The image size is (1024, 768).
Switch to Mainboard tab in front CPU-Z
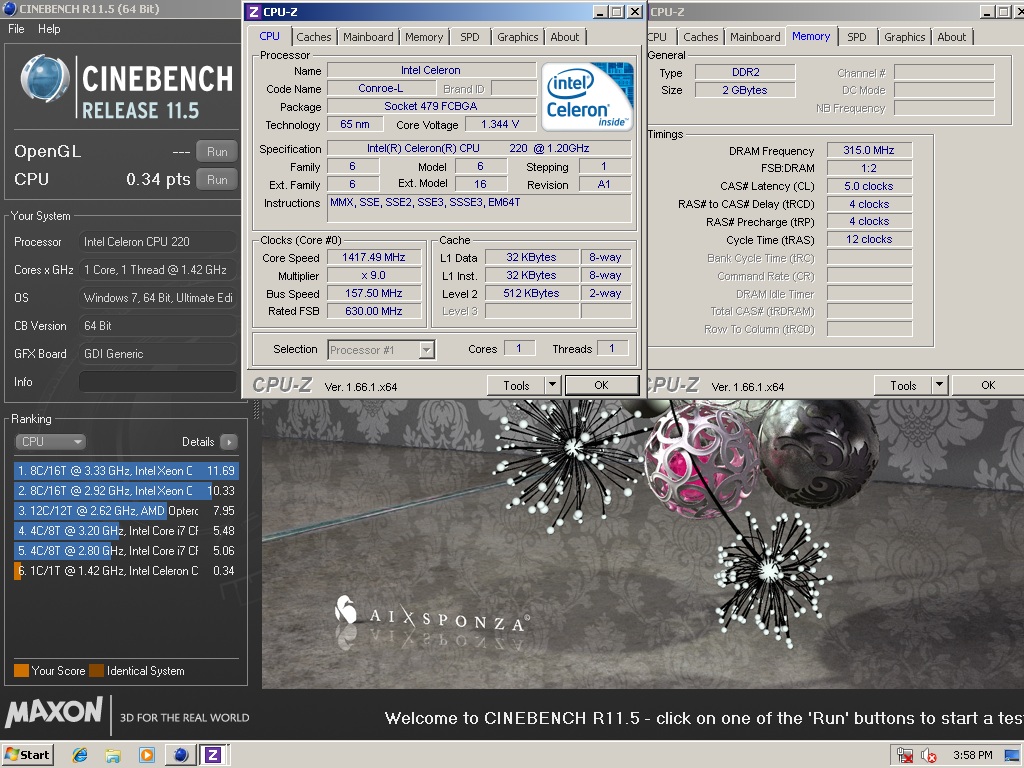tap(368, 37)
